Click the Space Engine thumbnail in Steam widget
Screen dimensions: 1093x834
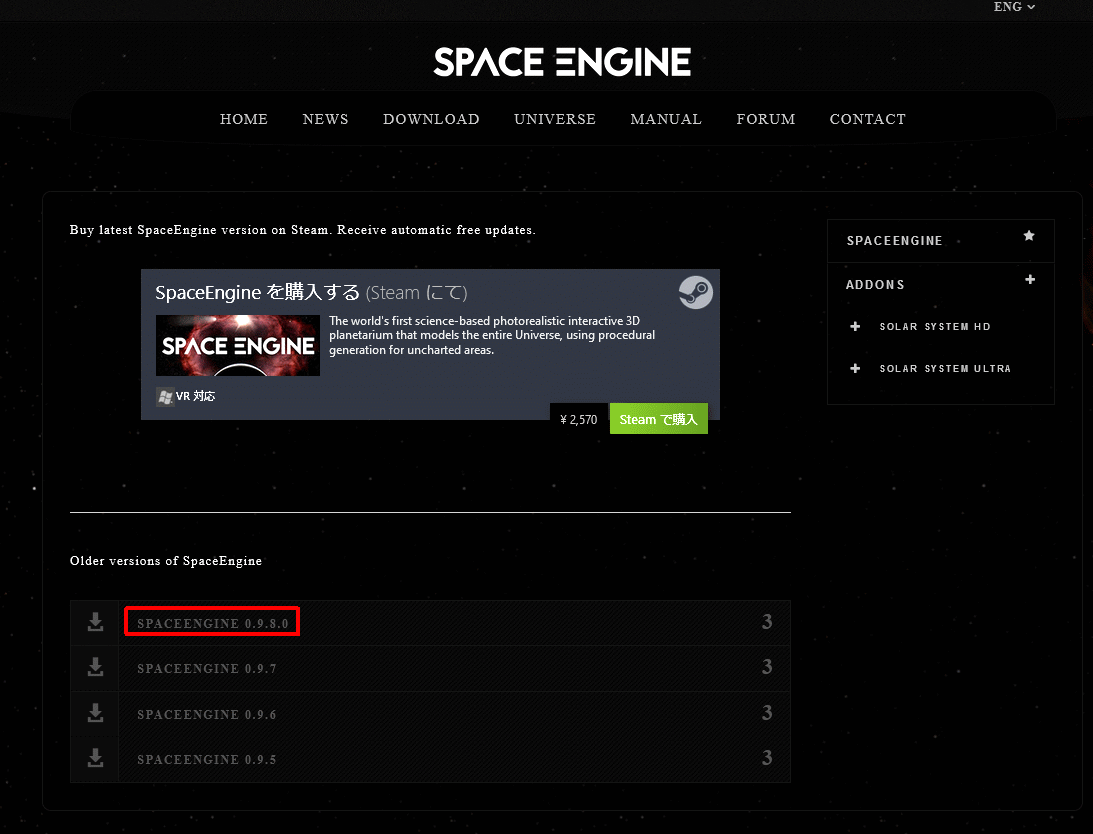pyautogui.click(x=238, y=345)
